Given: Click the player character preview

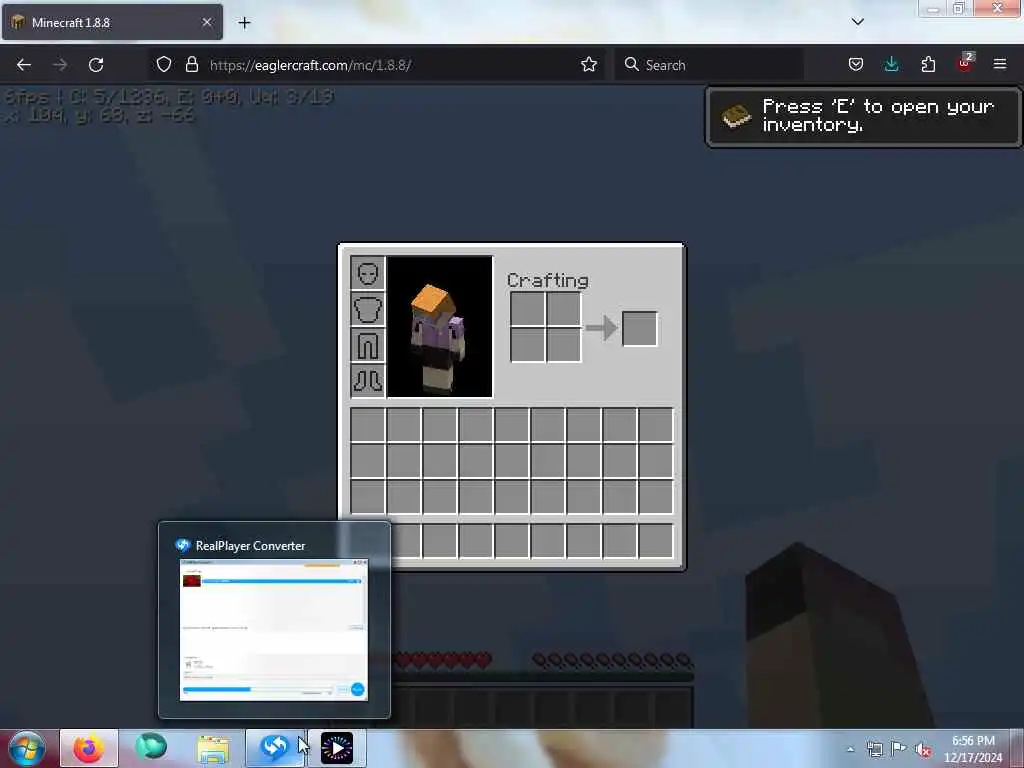Looking at the screenshot, I should pos(440,327).
